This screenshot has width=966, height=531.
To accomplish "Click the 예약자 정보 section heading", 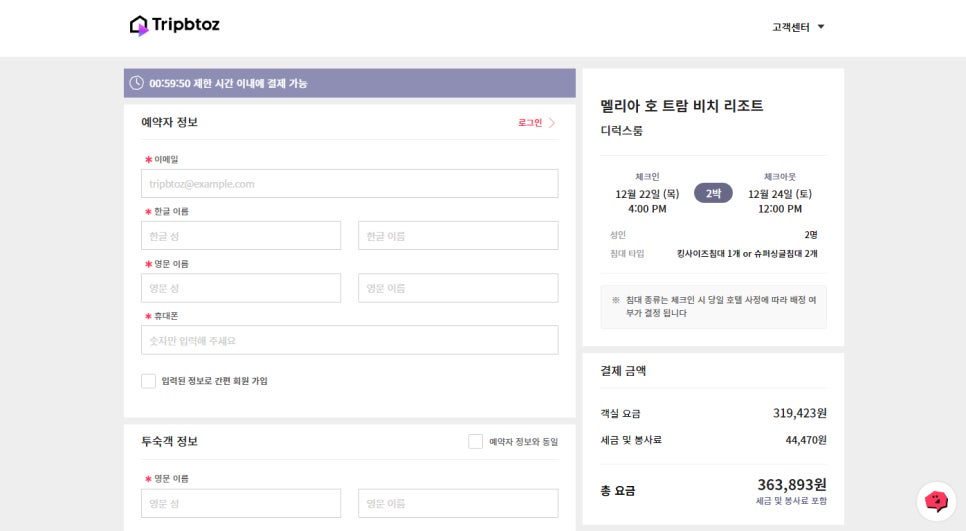I will [x=169, y=122].
